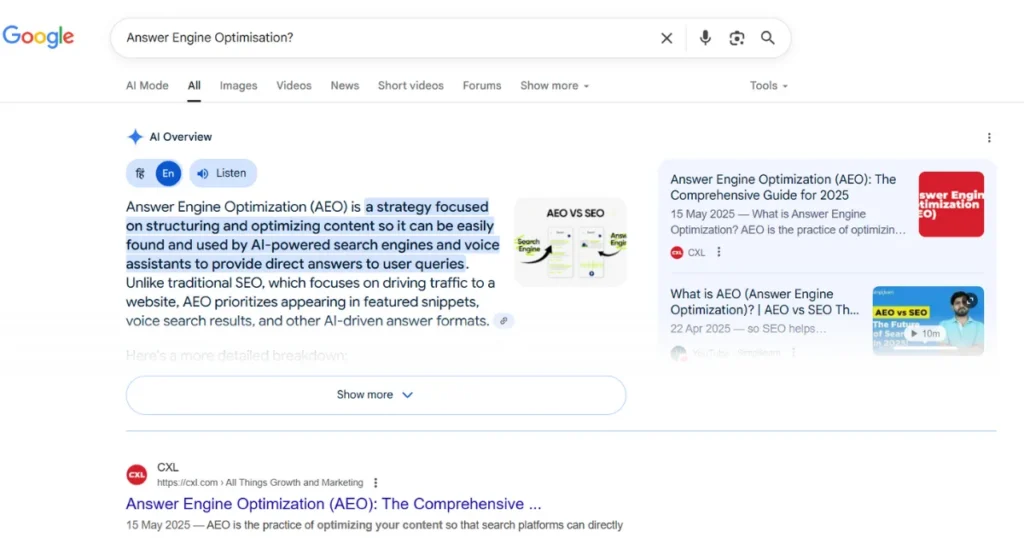Click the AI Overview sparkle icon
This screenshot has height=538, width=1024.
click(x=135, y=136)
